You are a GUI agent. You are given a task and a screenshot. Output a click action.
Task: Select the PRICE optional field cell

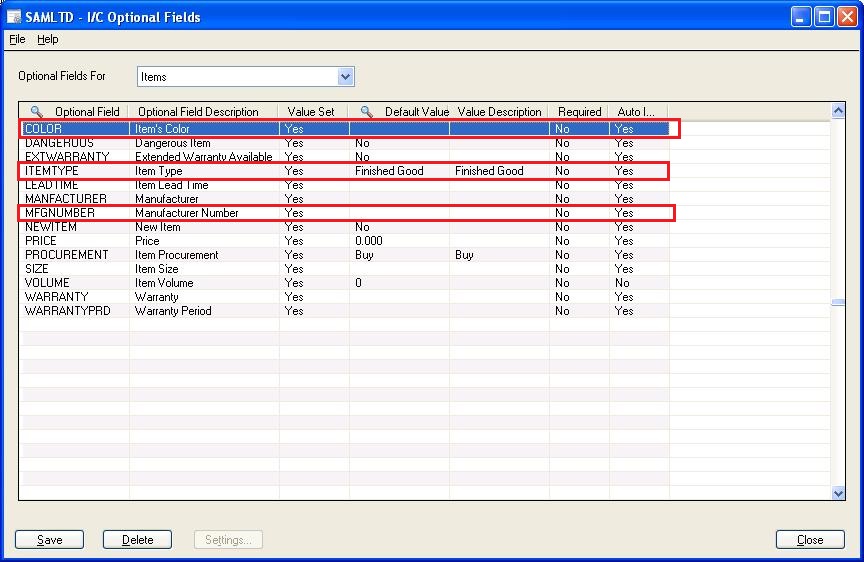74,241
